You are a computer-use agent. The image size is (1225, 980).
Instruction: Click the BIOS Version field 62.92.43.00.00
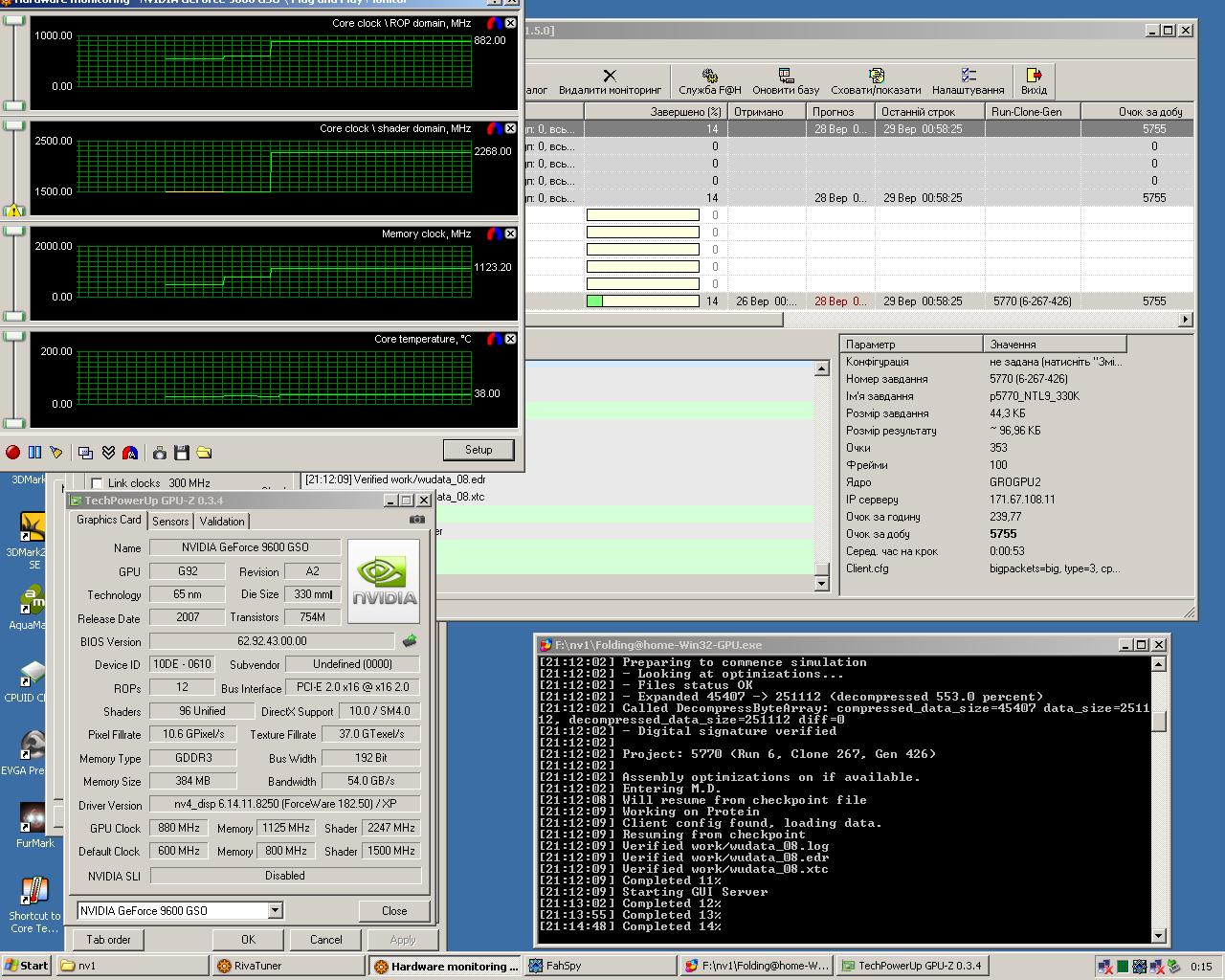[x=272, y=641]
